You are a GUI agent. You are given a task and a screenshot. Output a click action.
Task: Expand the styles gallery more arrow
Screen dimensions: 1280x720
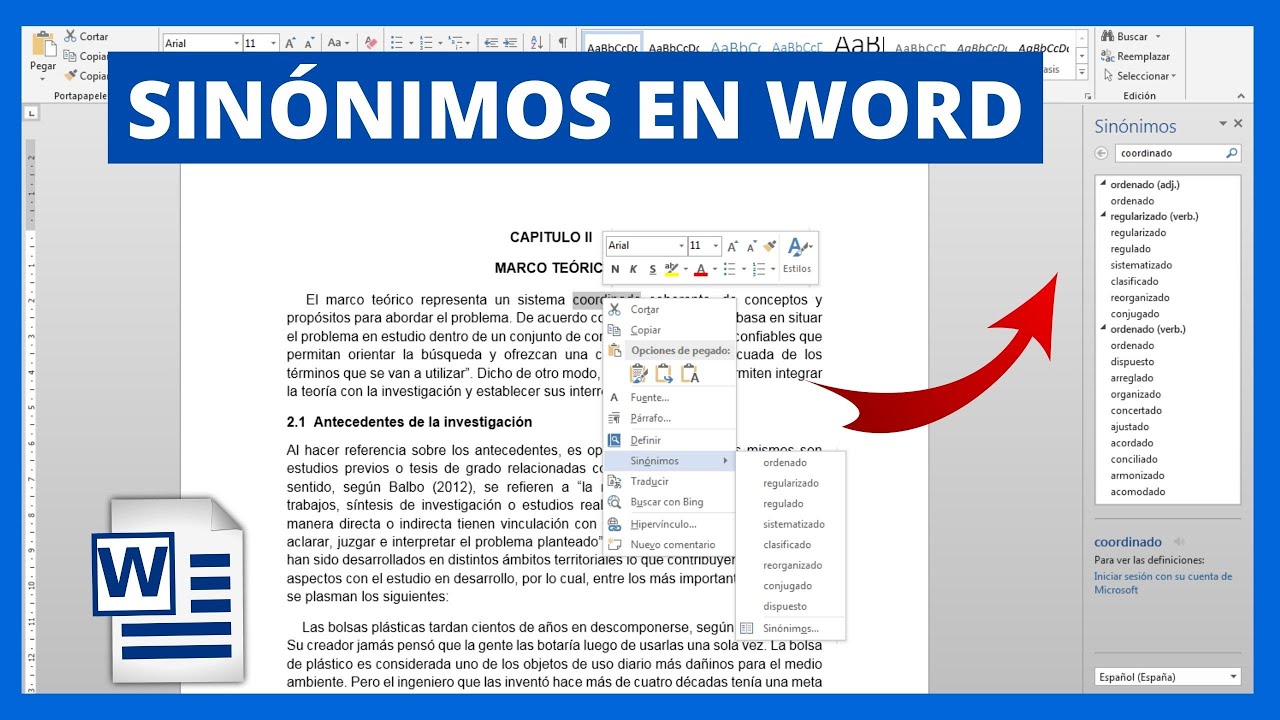(1082, 72)
